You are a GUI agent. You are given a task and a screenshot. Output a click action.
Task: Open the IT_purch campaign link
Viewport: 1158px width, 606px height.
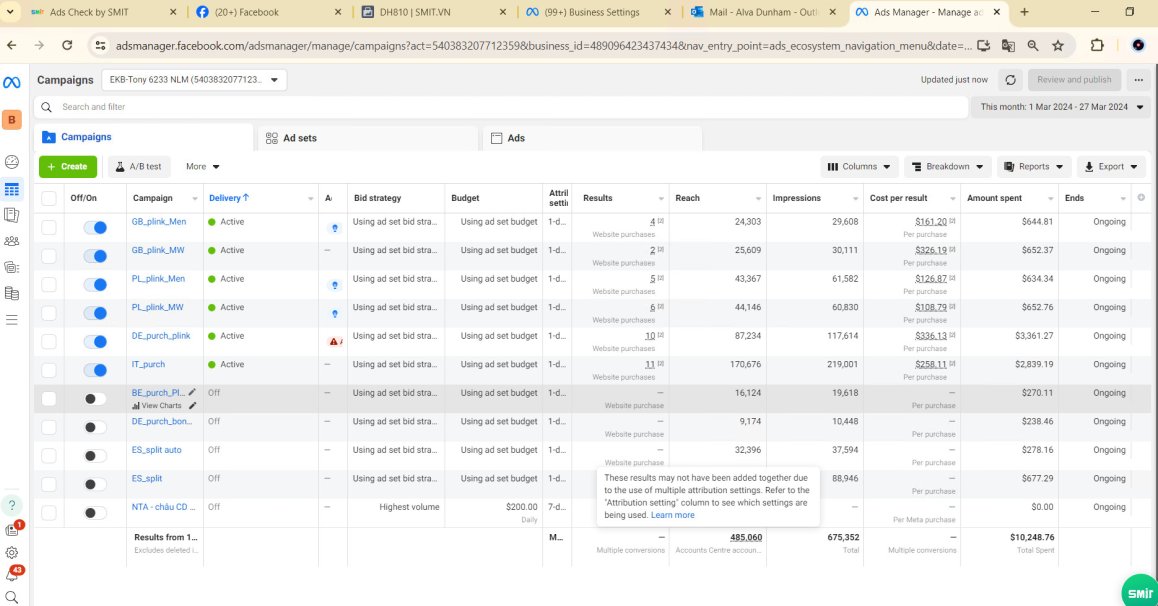[148, 364]
